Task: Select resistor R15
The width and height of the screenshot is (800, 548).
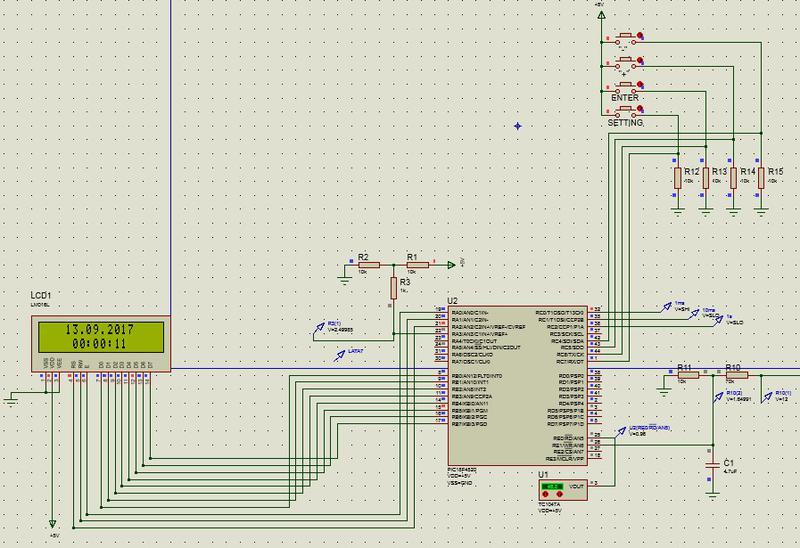Action: [x=760, y=178]
